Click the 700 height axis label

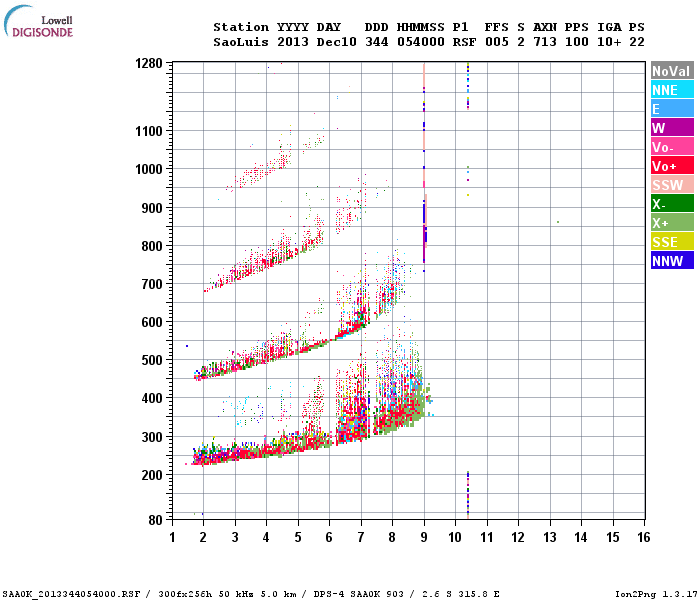point(152,284)
